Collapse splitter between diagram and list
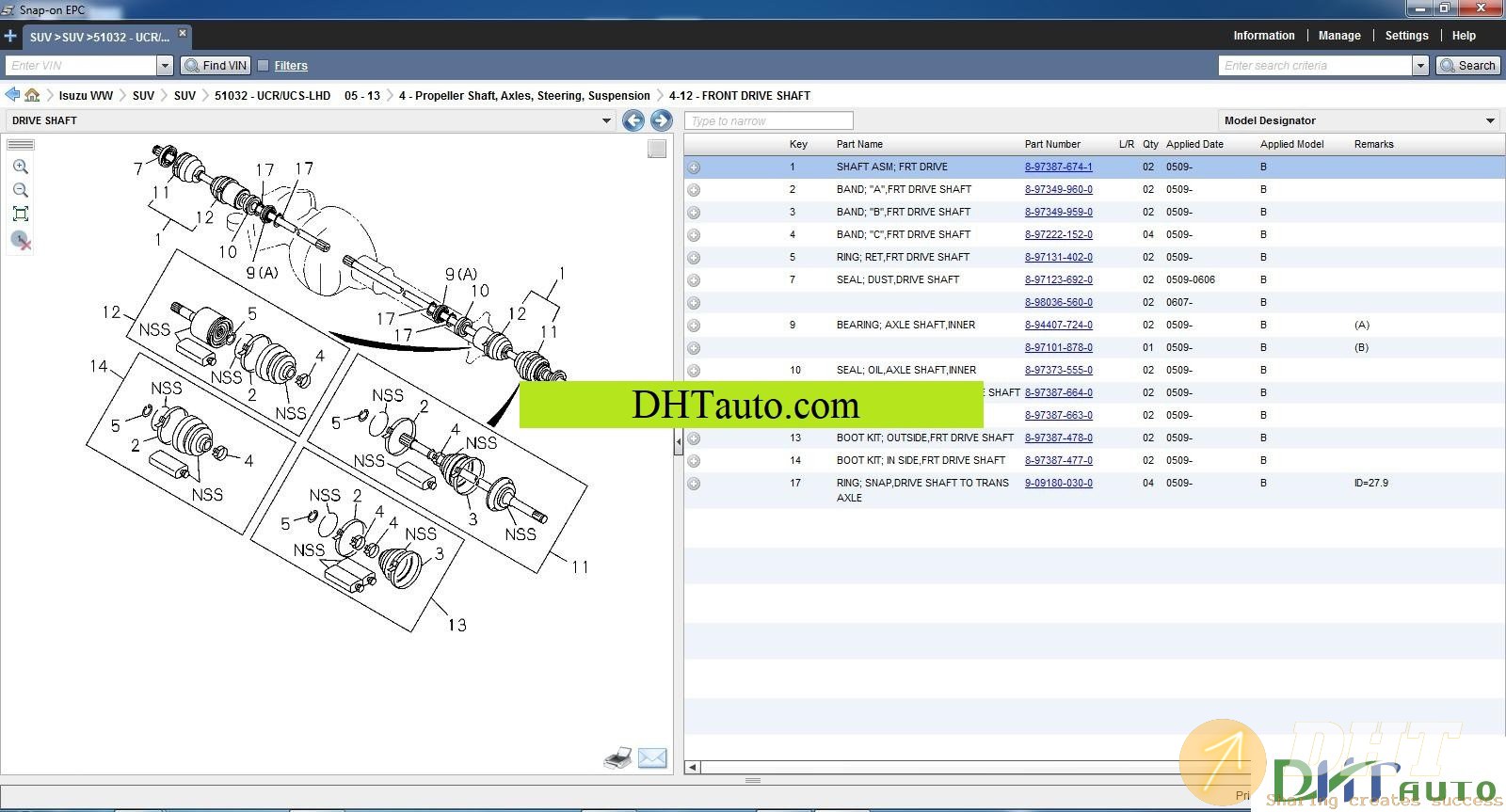Screen dimensions: 1506x812 pyautogui.click(x=678, y=440)
